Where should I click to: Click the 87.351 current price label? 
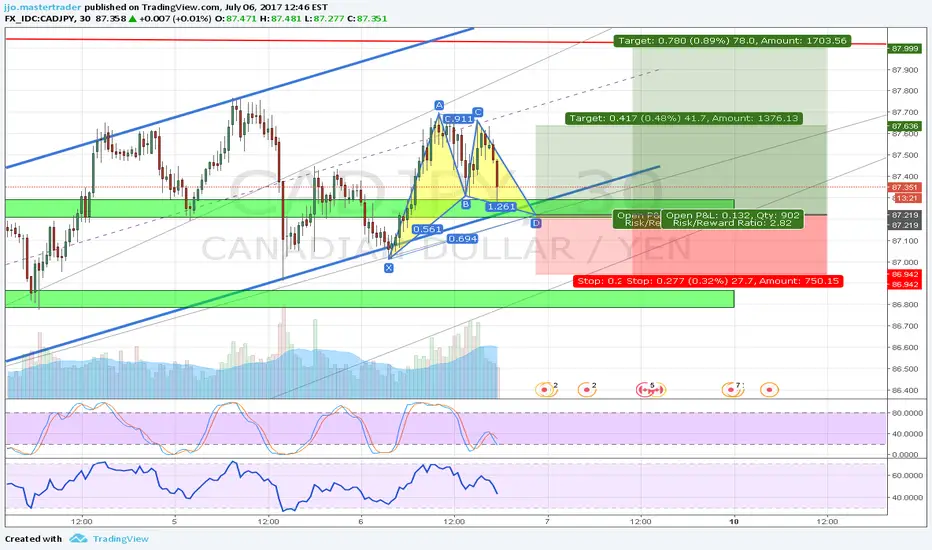(905, 187)
